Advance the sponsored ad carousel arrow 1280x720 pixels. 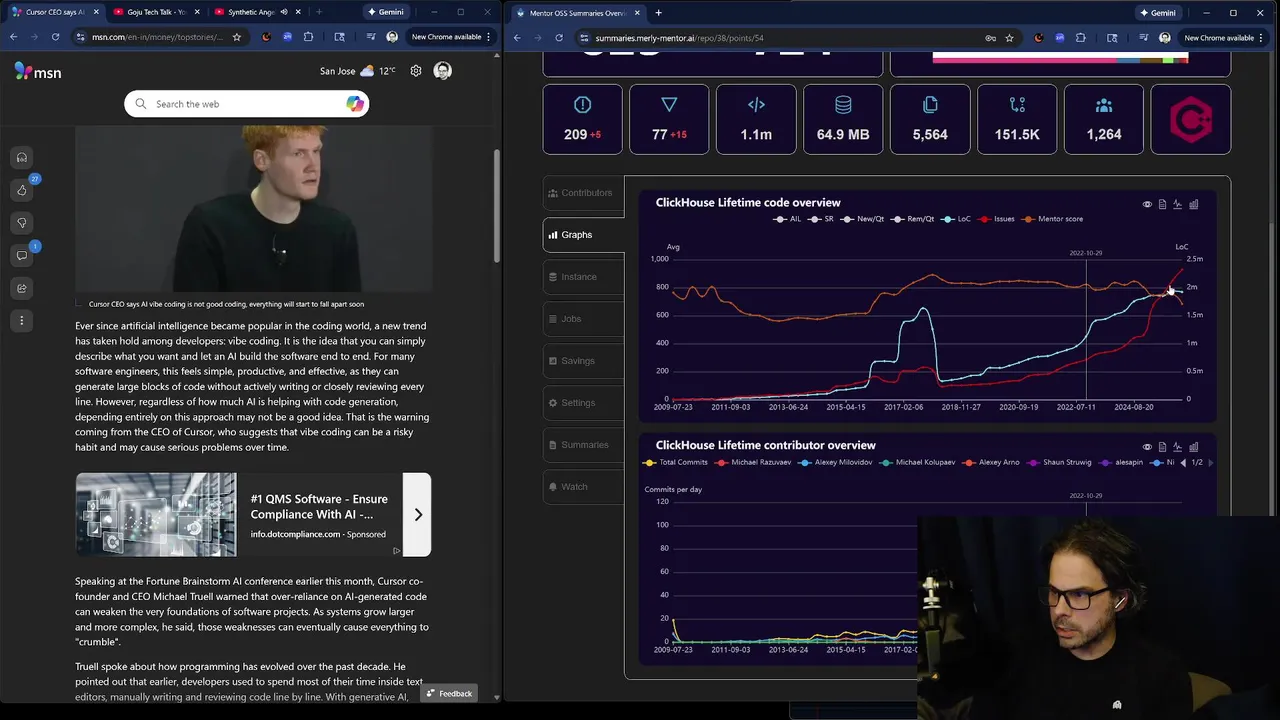[417, 515]
